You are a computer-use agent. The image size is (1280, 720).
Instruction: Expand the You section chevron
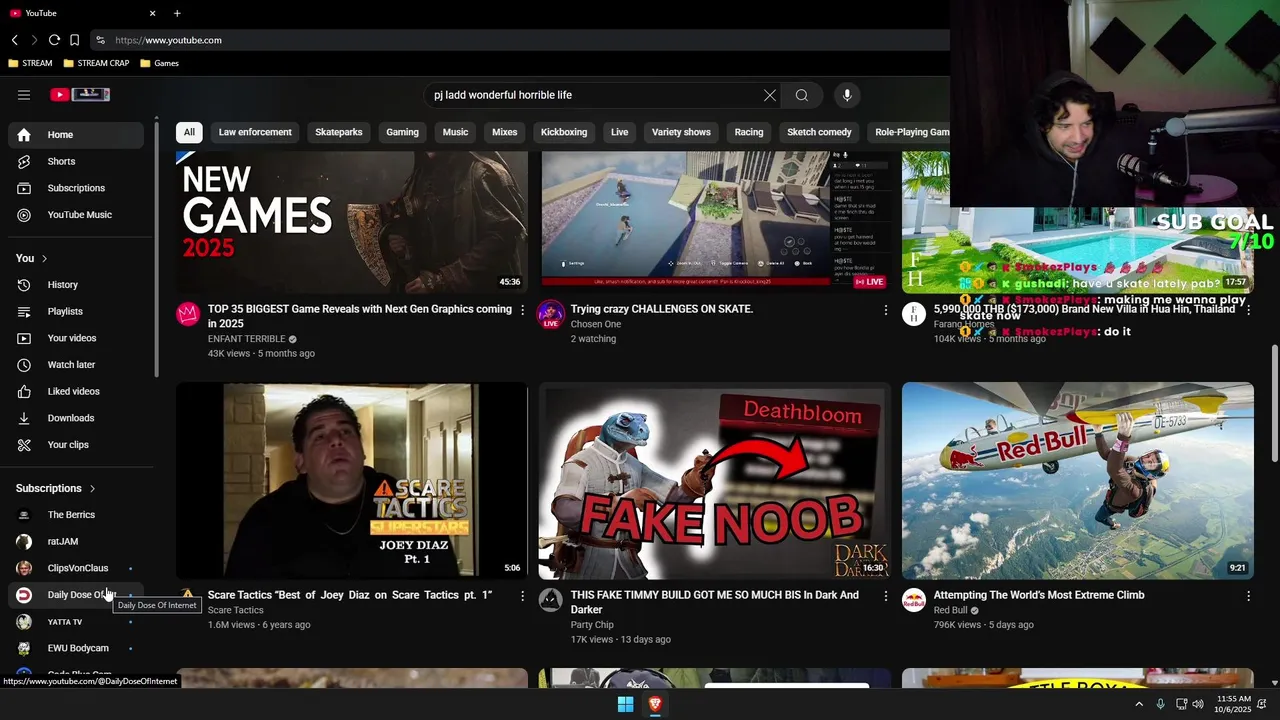44,259
